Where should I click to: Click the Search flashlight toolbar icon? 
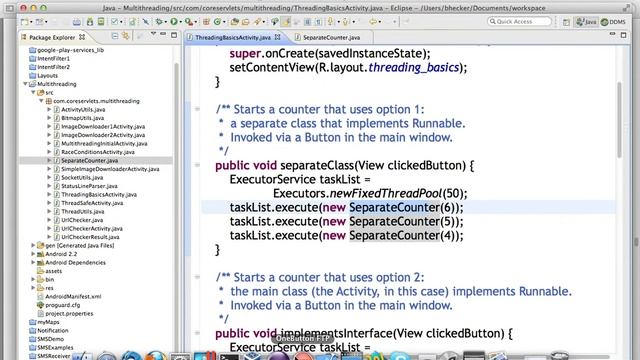pyautogui.click(x=257, y=22)
